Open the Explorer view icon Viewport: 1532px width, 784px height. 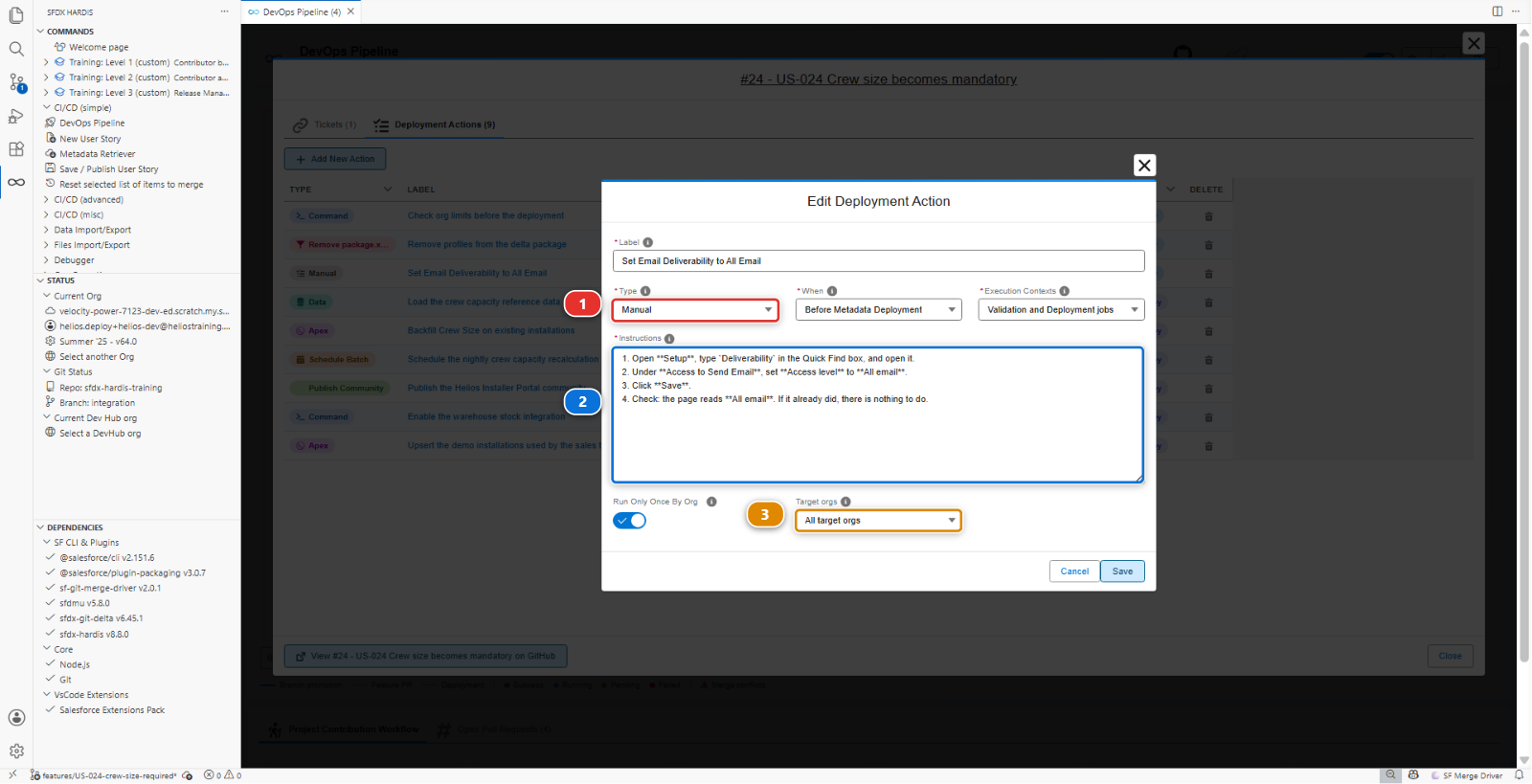16,15
